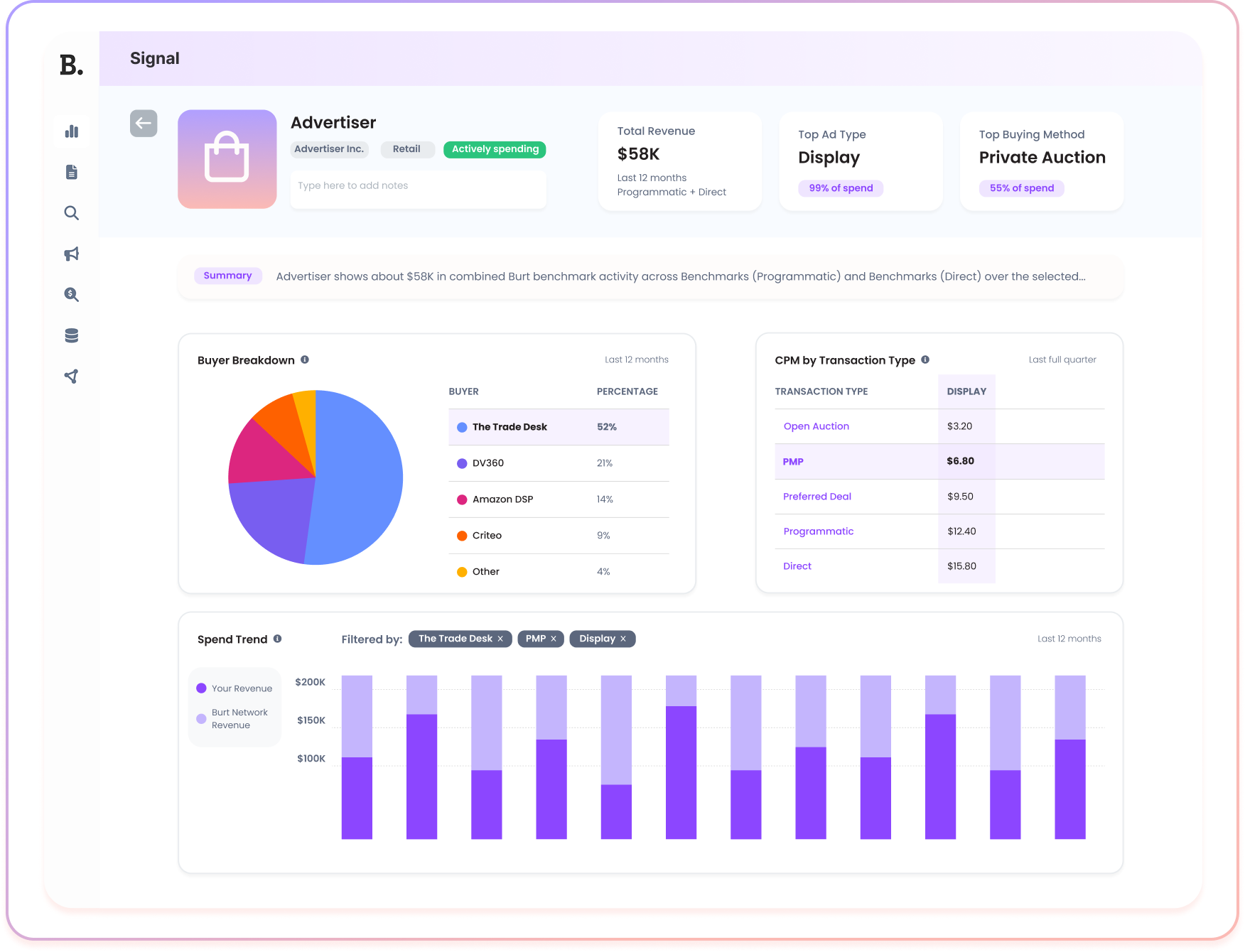Click the TRANSACTION TYPE column header
The height and width of the screenshot is (952, 1245).
click(821, 391)
